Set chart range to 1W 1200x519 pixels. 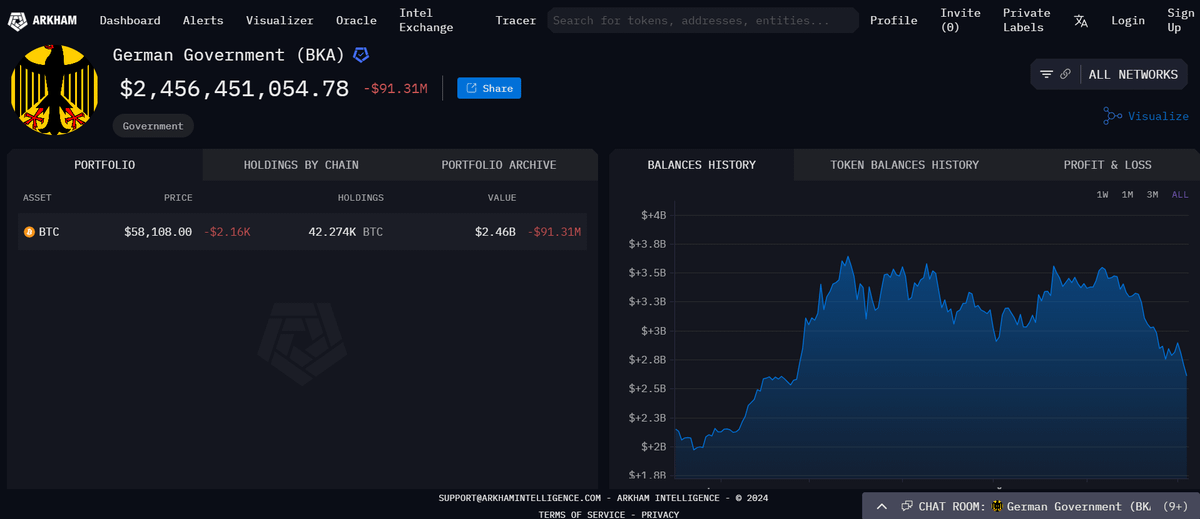[x=1102, y=194]
